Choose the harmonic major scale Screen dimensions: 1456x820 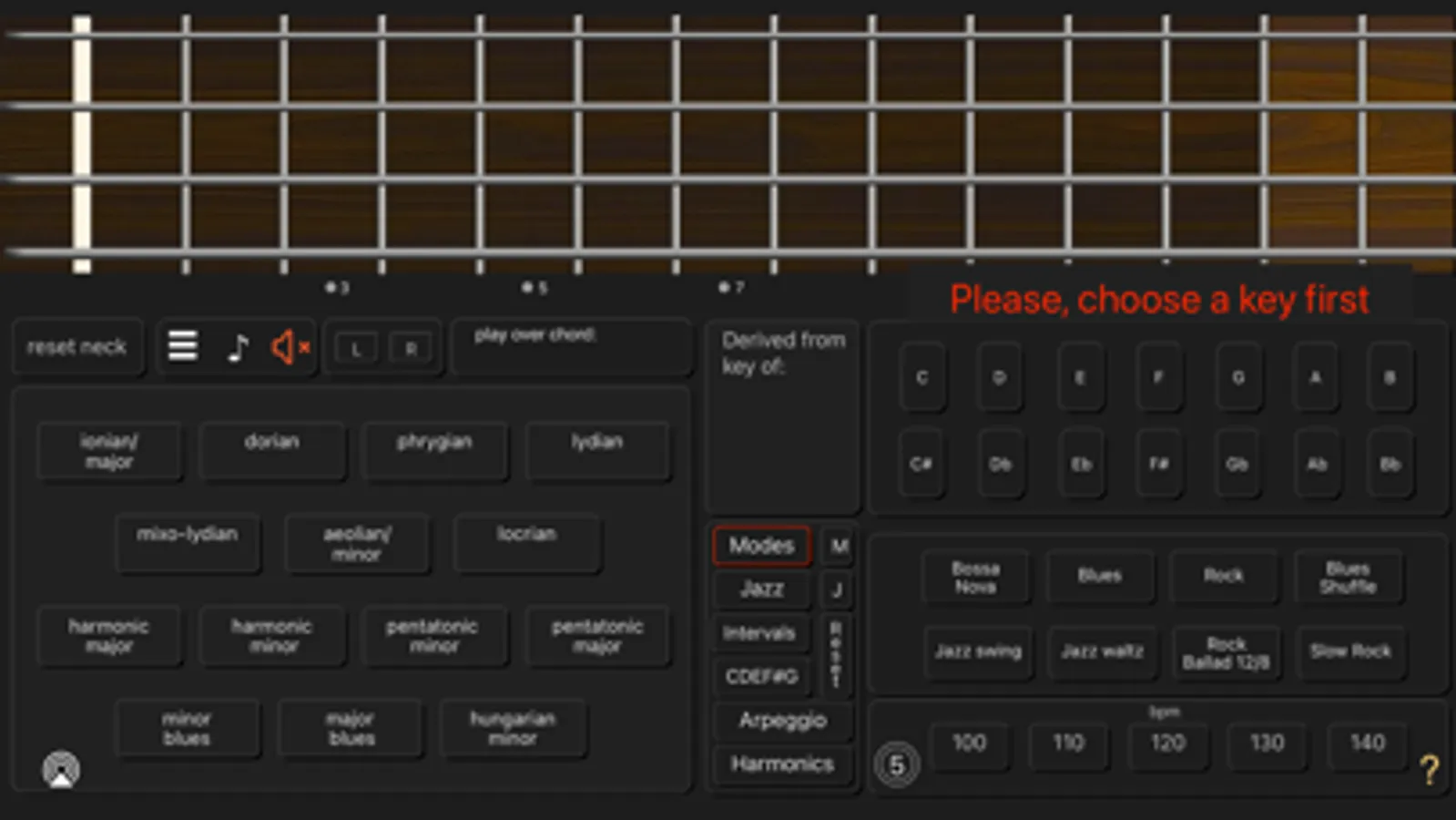109,636
